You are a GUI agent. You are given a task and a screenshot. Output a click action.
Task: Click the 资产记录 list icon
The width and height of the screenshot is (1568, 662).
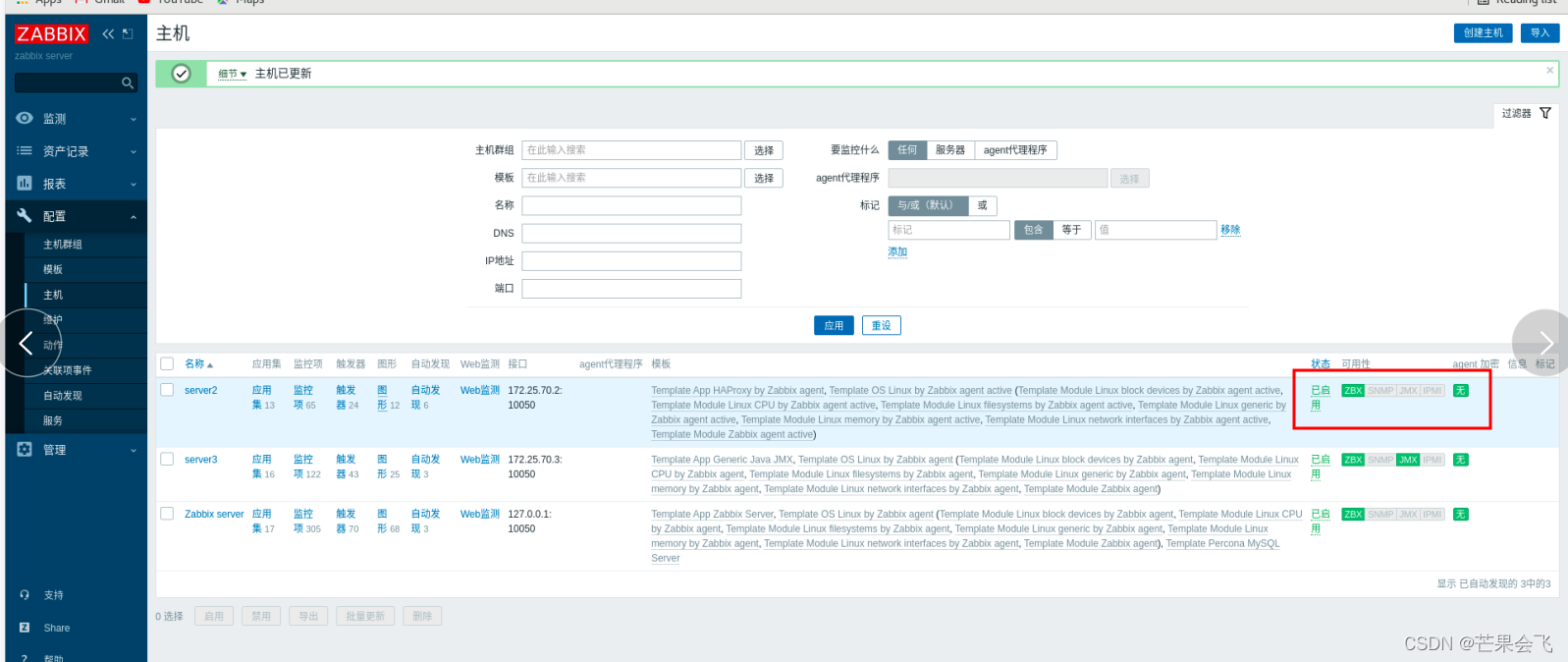[25, 150]
